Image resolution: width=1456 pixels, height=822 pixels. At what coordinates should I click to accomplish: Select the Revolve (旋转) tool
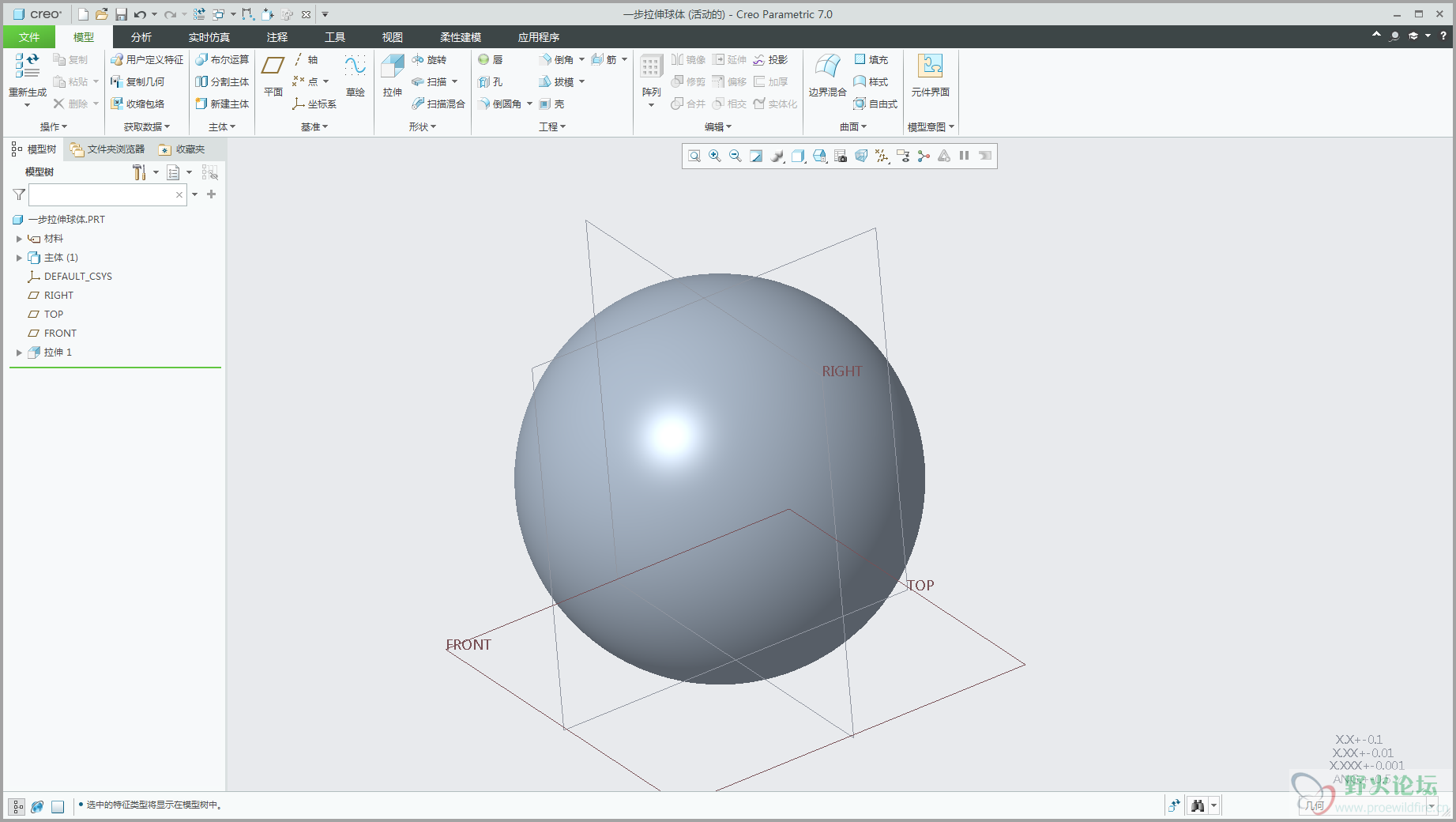pos(429,59)
